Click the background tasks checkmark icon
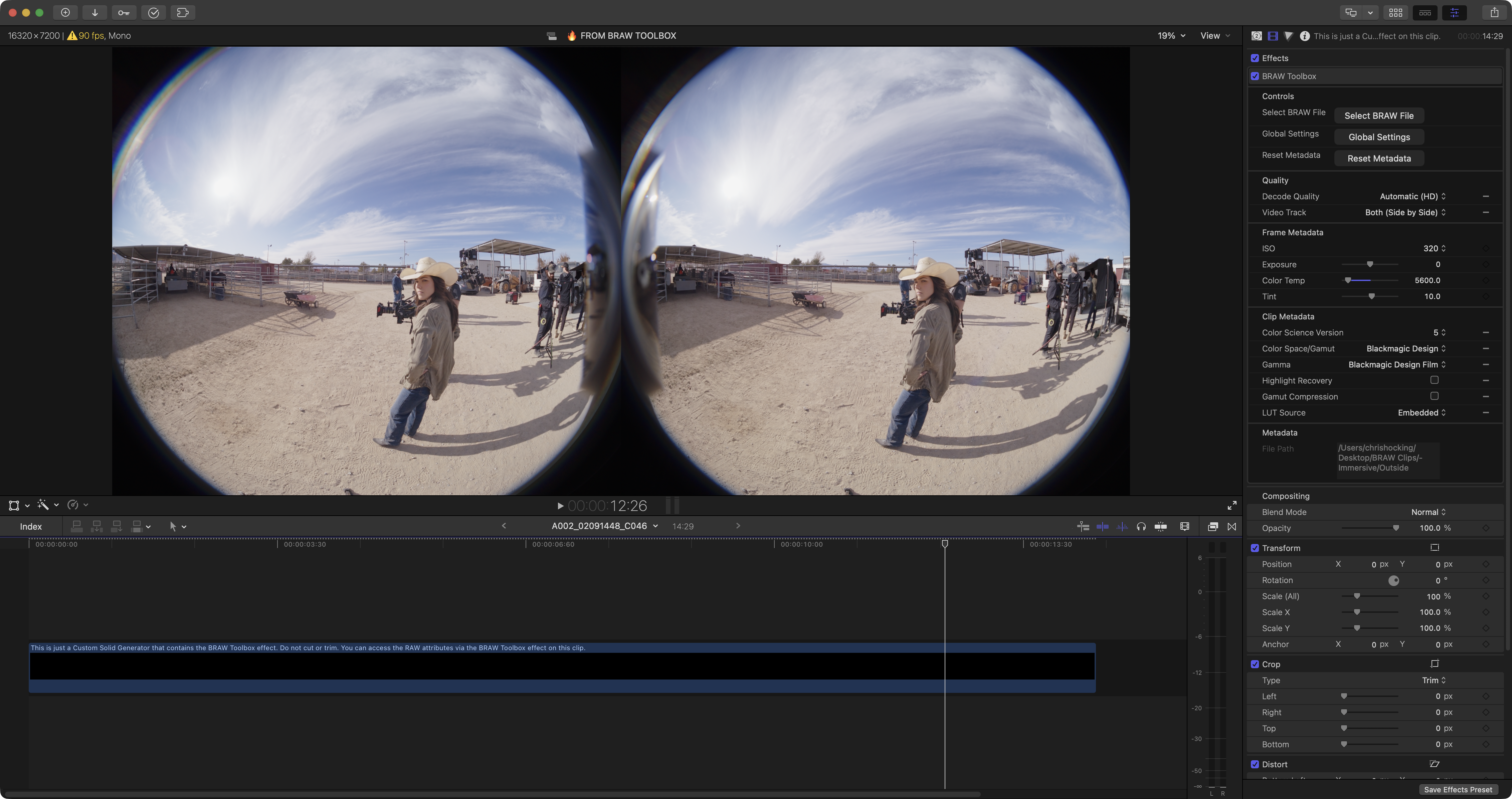Screen dimensions: 1512x799 click(x=153, y=12)
